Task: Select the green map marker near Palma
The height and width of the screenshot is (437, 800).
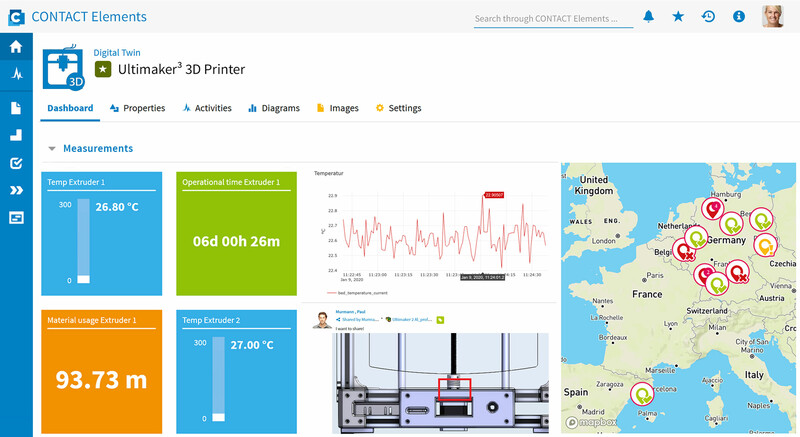Action: point(642,394)
